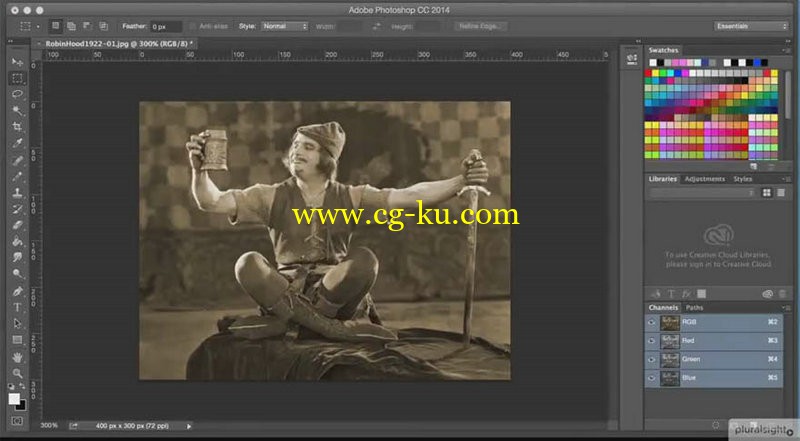Screen dimensions: 800x441
Task: Hide the Red channel eye icon
Action: point(652,340)
